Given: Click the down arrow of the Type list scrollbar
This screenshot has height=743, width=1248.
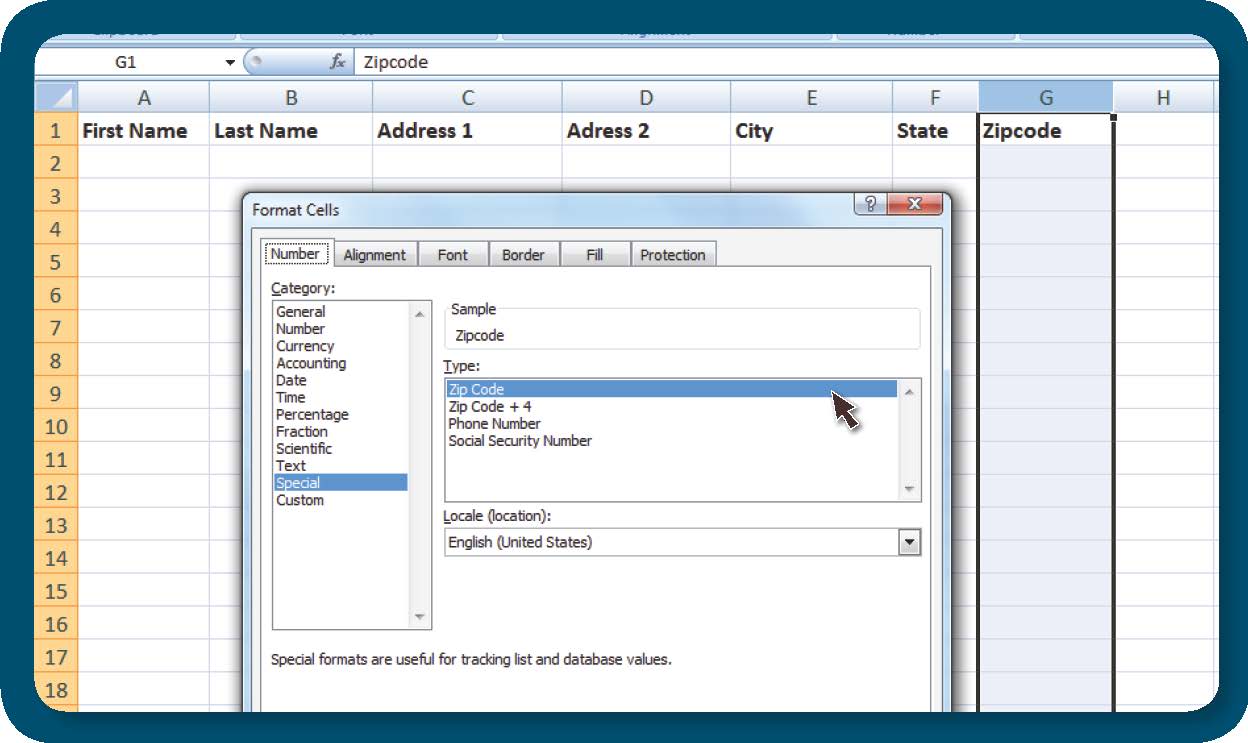Looking at the screenshot, I should pos(909,488).
